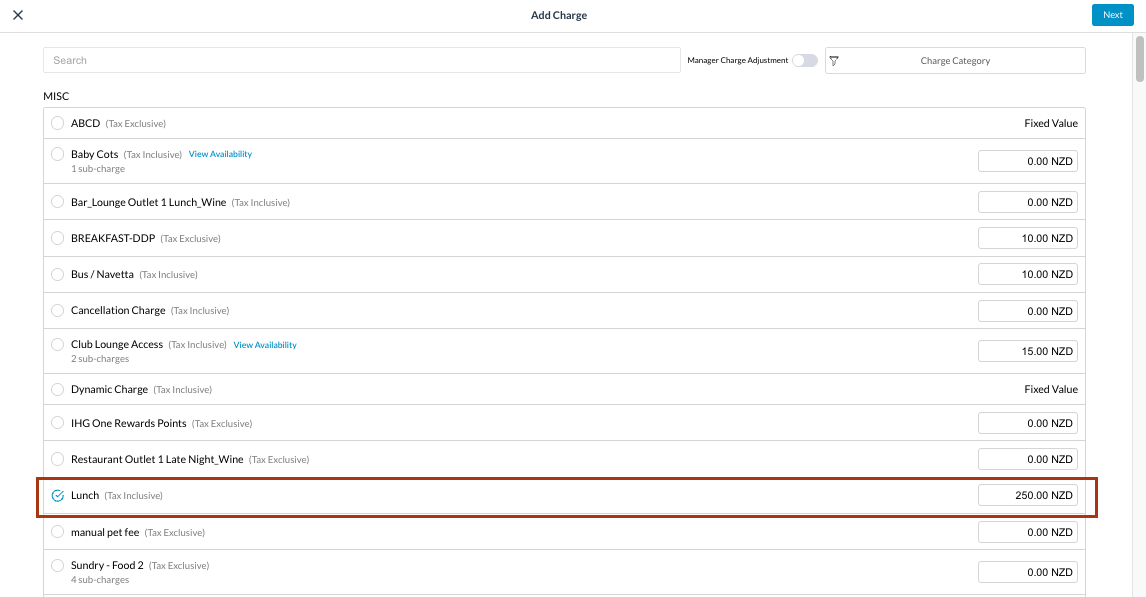
Task: Click Next button
Action: tap(1112, 15)
